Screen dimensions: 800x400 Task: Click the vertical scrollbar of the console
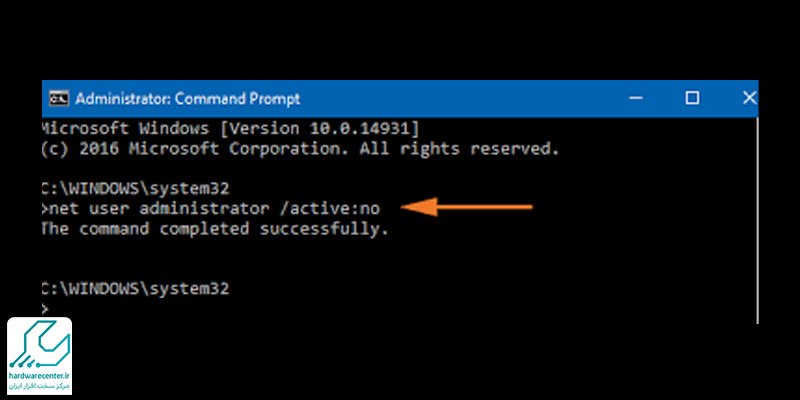point(756,220)
